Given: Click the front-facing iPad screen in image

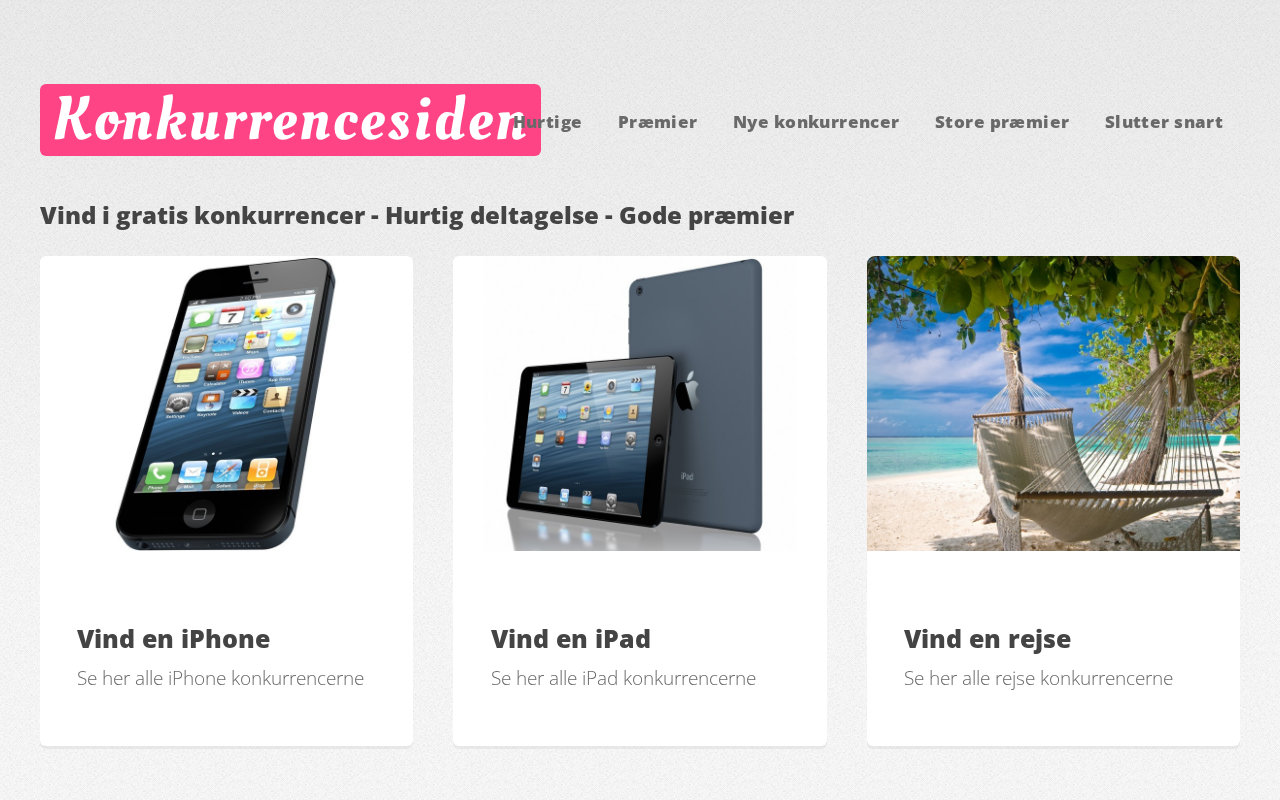Looking at the screenshot, I should click(584, 440).
